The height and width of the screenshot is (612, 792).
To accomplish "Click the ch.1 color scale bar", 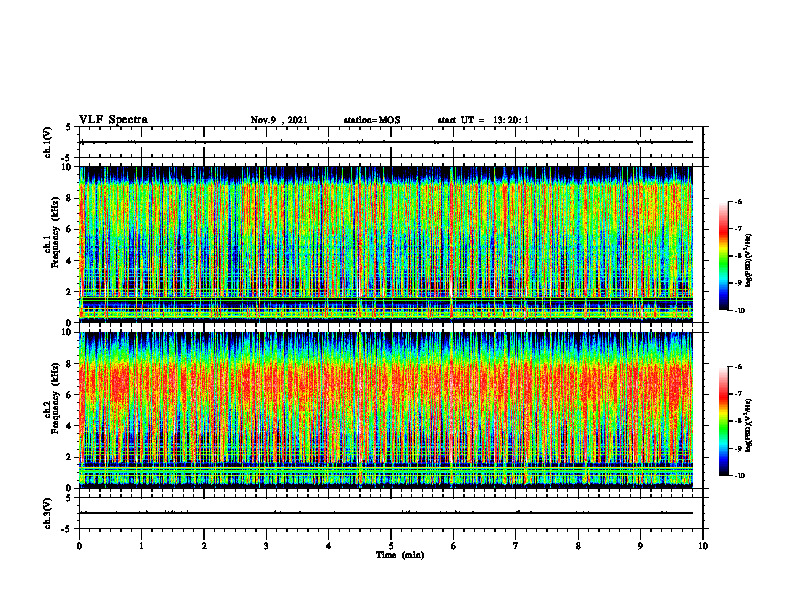I will tap(724, 256).
